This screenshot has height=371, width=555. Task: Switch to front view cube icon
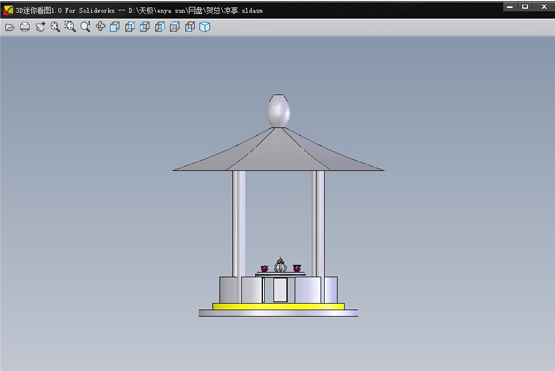tap(115, 27)
